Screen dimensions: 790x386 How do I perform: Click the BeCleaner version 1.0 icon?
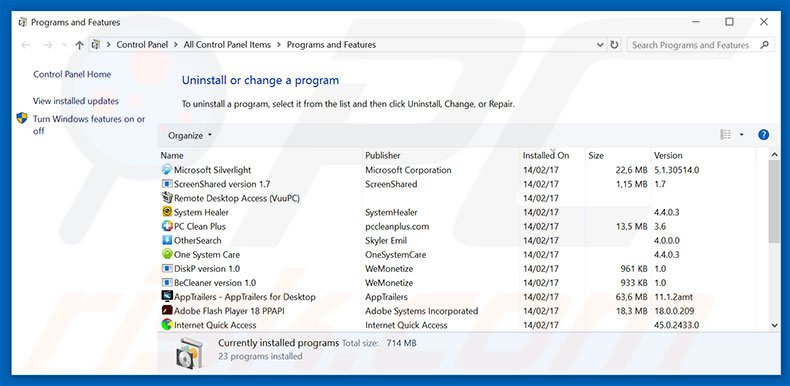[167, 283]
